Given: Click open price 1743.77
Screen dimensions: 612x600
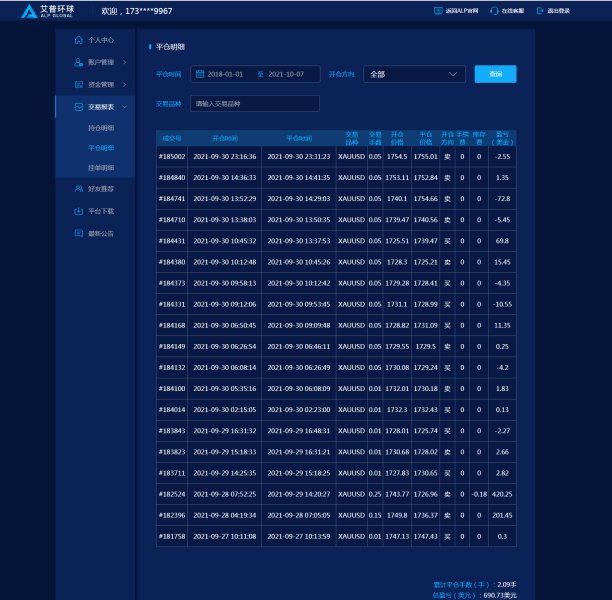Looking at the screenshot, I should coord(397,494).
